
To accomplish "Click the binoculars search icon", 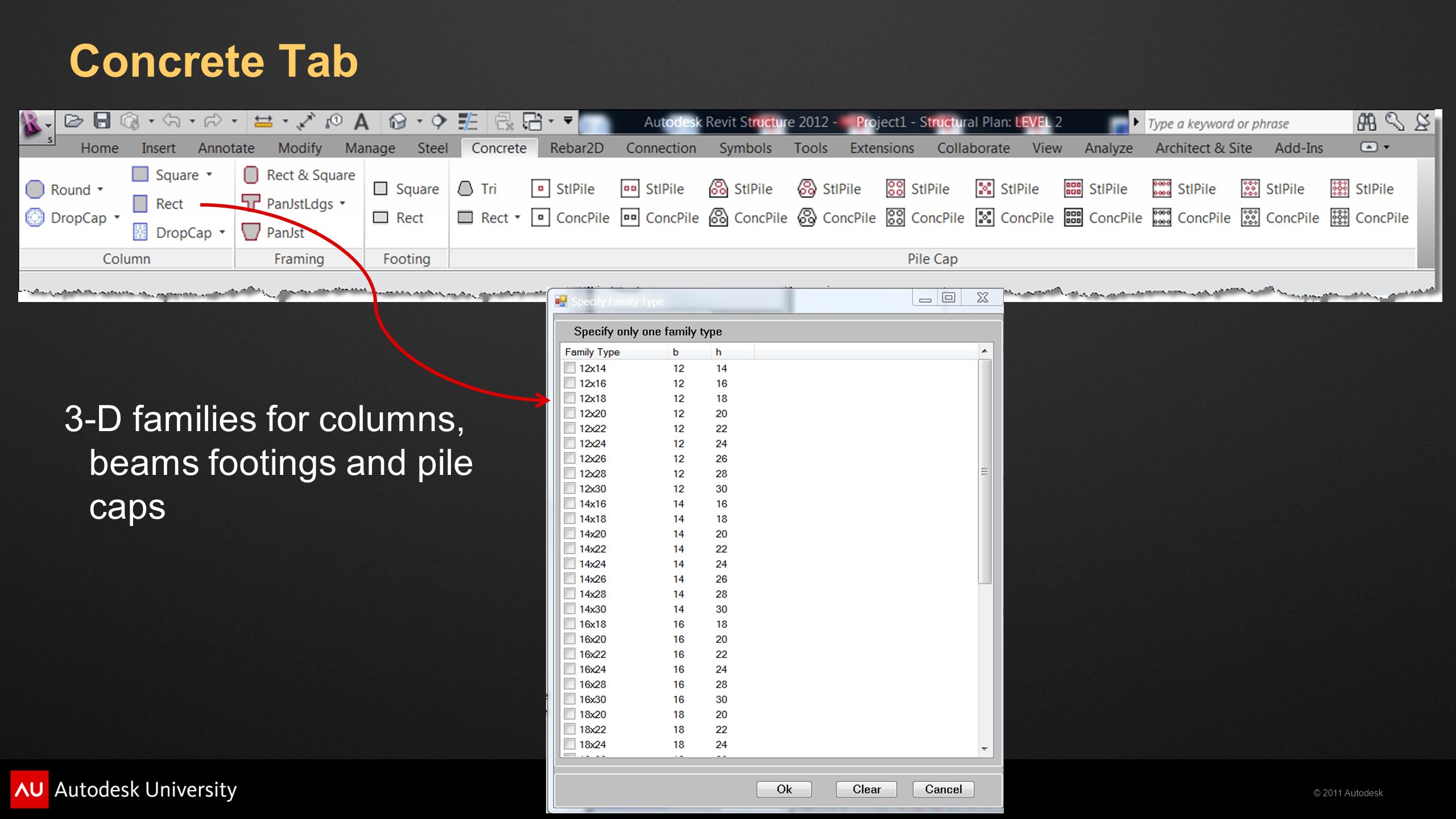I will click(x=1366, y=122).
